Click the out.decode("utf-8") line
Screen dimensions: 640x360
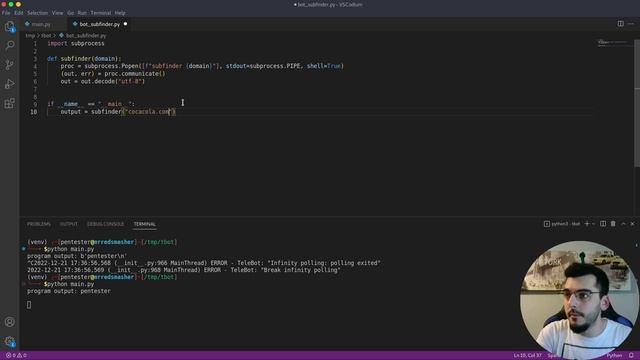tap(103, 82)
